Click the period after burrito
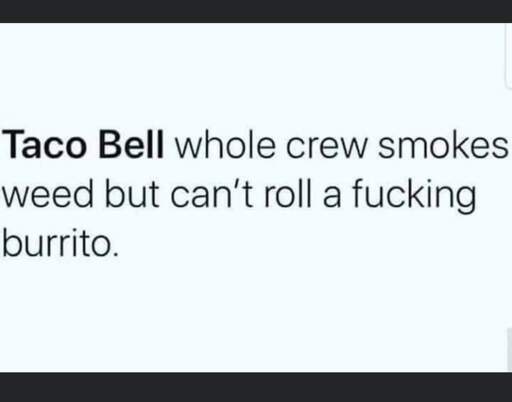This screenshot has width=512, height=402. (116, 255)
